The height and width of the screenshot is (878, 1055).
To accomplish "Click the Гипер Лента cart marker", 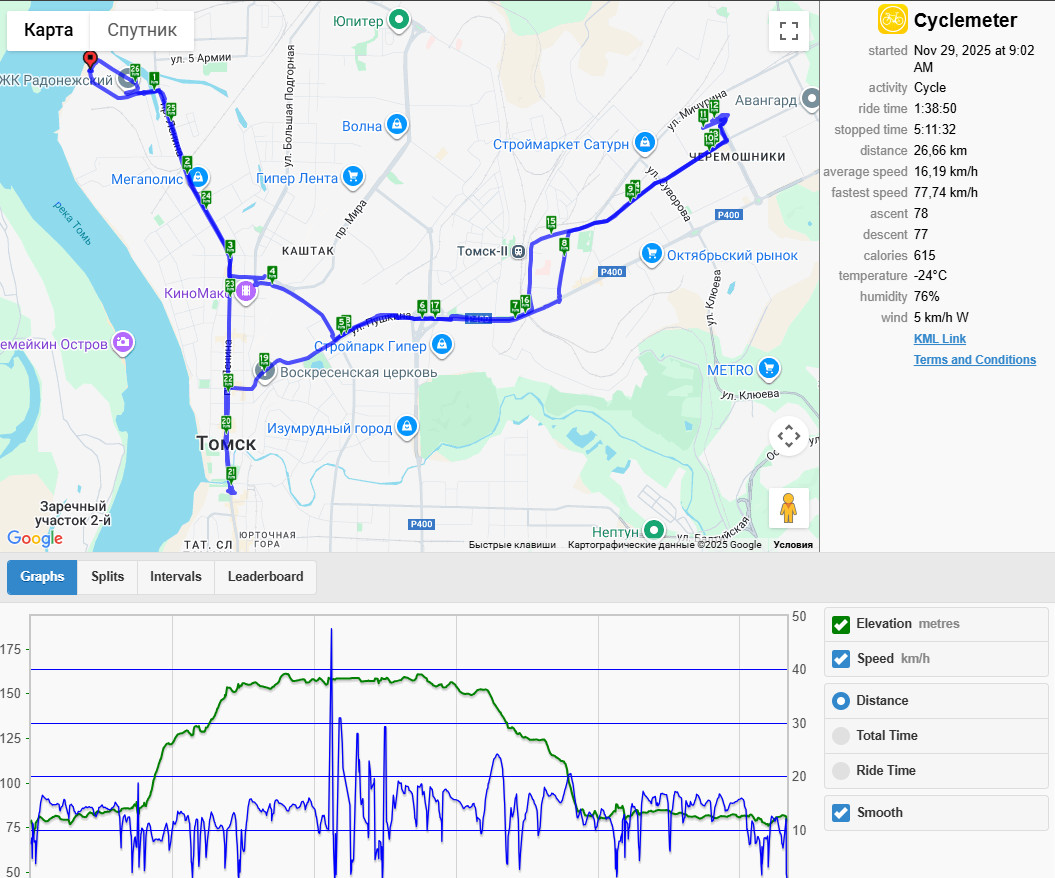I will [x=353, y=178].
